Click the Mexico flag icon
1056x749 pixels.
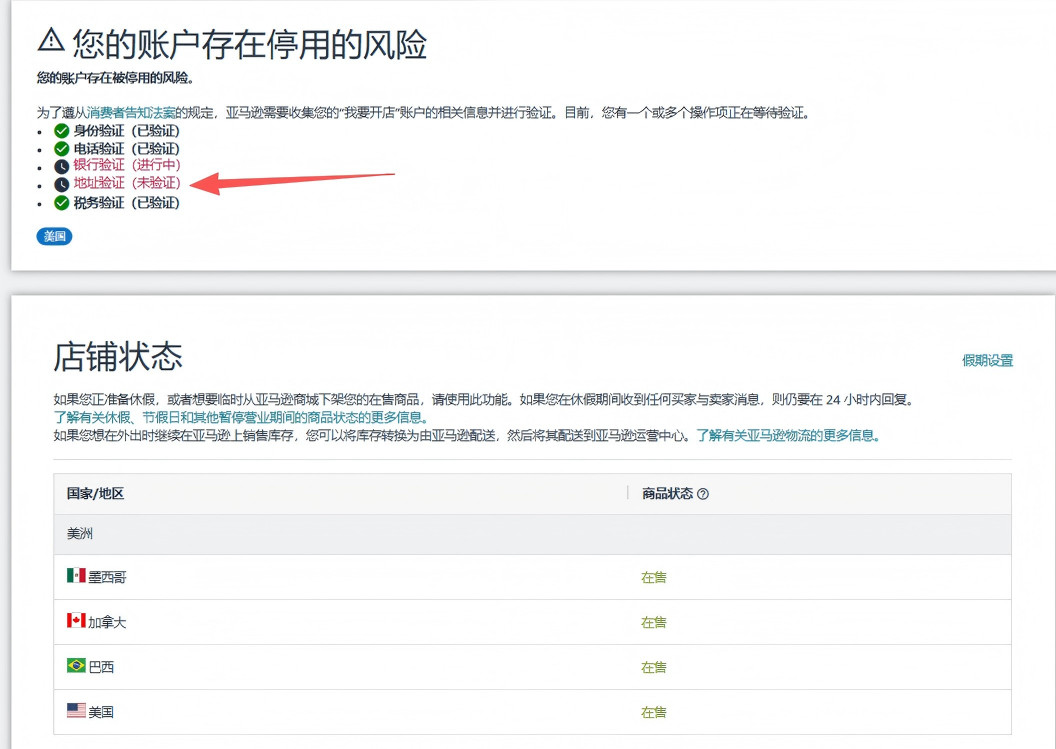click(76, 576)
